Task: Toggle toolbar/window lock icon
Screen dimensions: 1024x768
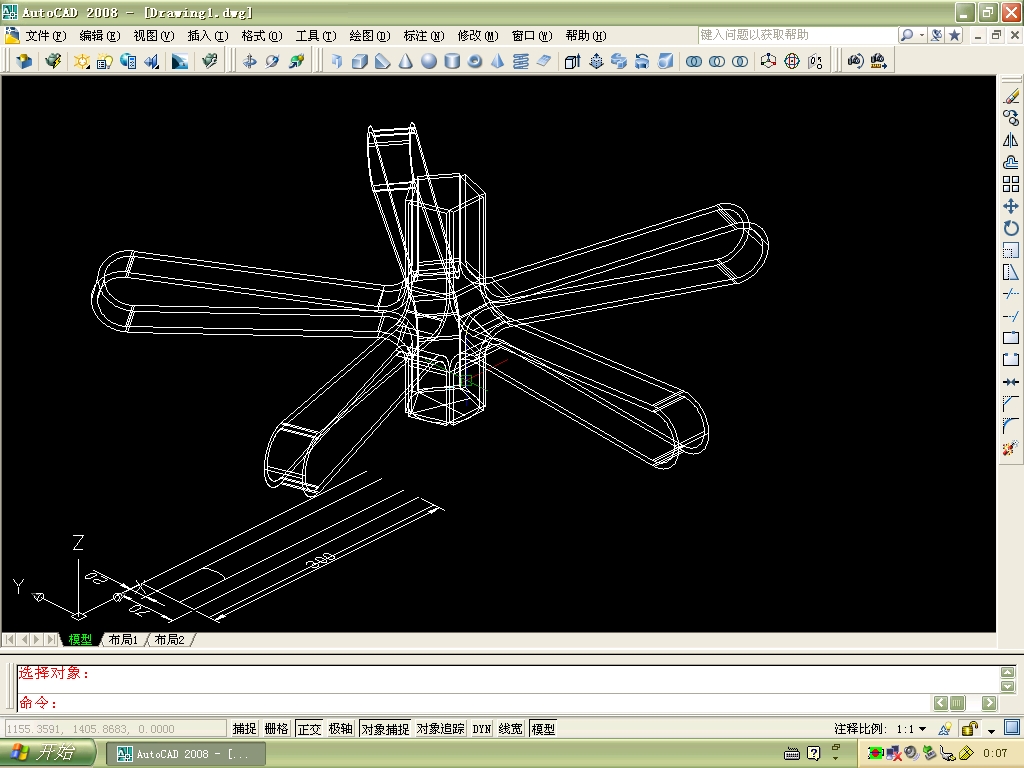Action: click(x=970, y=728)
